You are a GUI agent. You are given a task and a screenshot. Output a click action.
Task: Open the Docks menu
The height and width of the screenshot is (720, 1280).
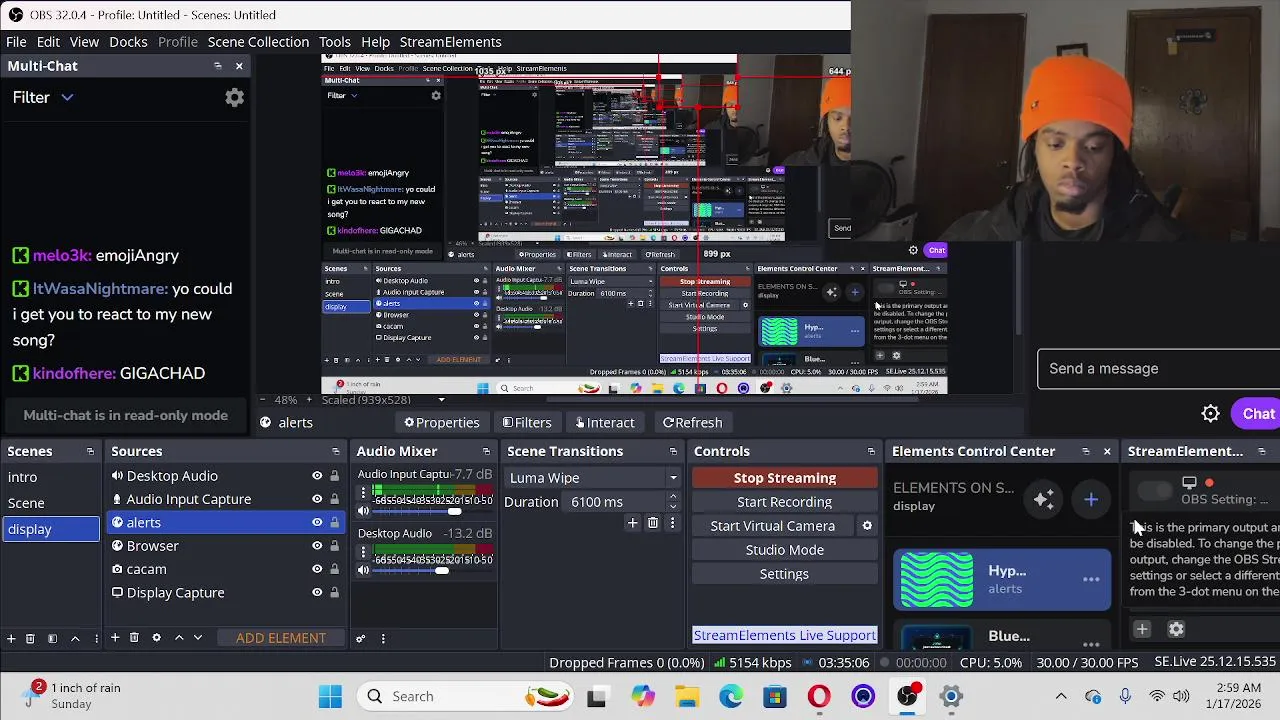point(128,42)
